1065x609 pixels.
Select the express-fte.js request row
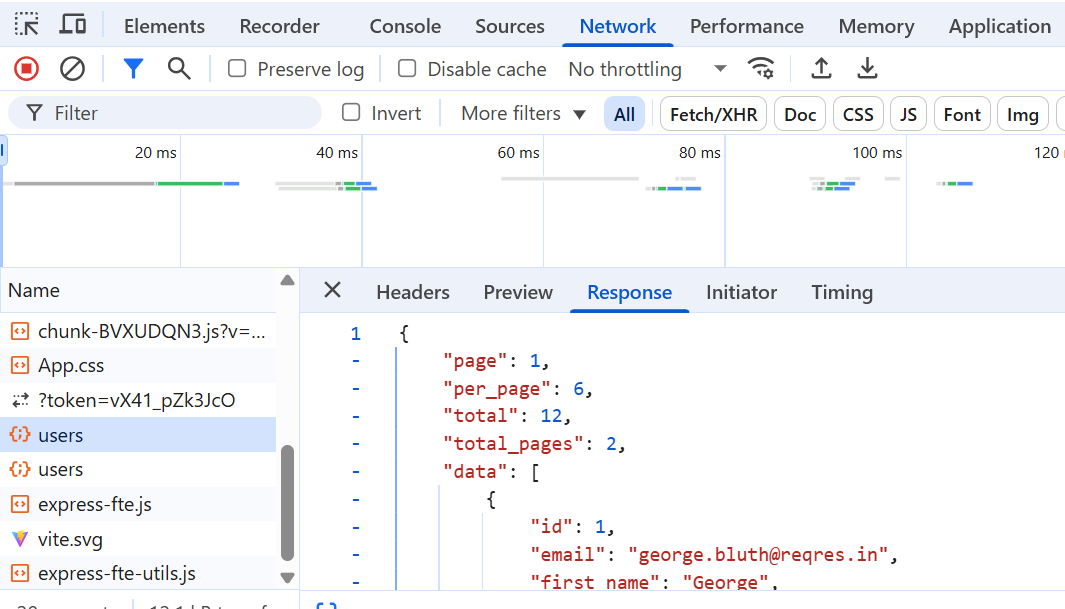tap(138, 504)
